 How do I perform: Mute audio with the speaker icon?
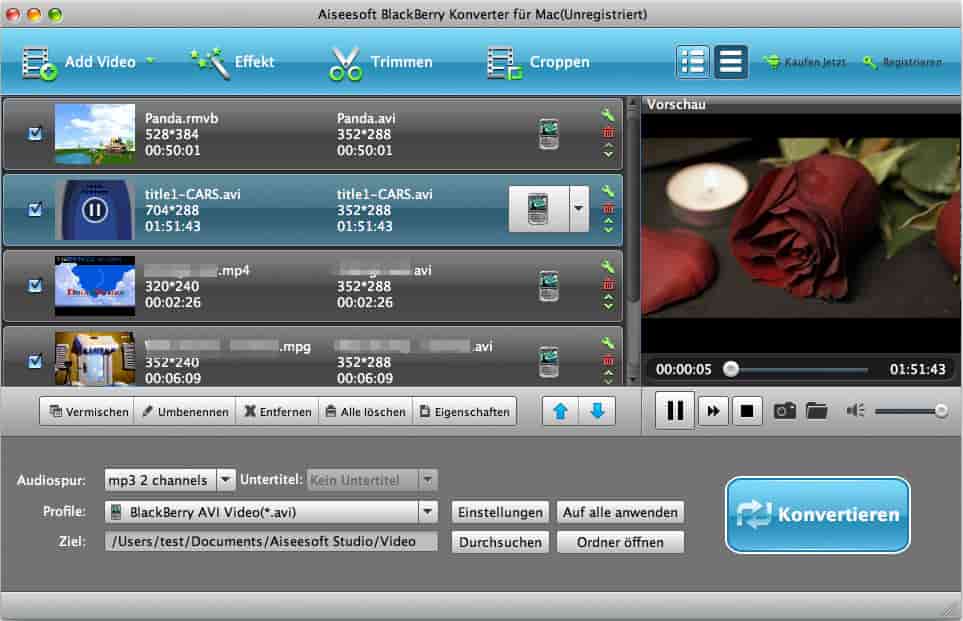click(855, 410)
